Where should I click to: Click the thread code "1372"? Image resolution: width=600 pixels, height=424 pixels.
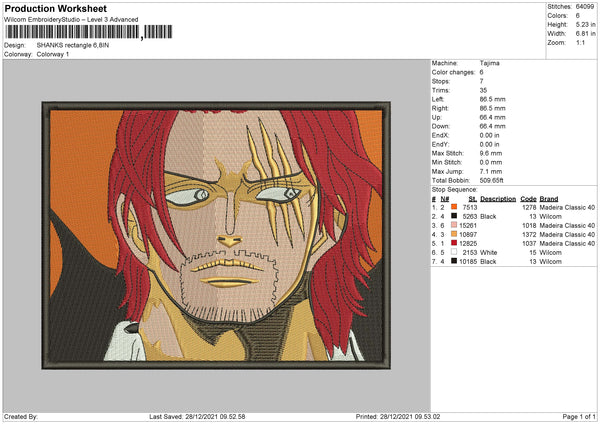click(x=529, y=235)
